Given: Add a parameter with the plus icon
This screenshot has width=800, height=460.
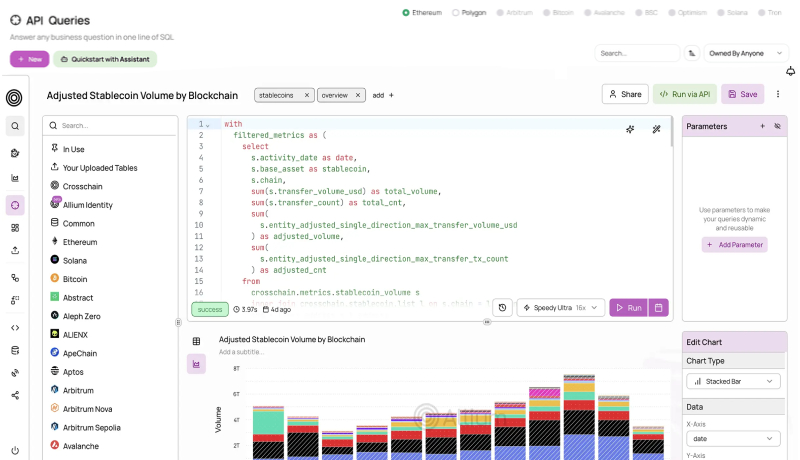Looking at the screenshot, I should pyautogui.click(x=762, y=127).
